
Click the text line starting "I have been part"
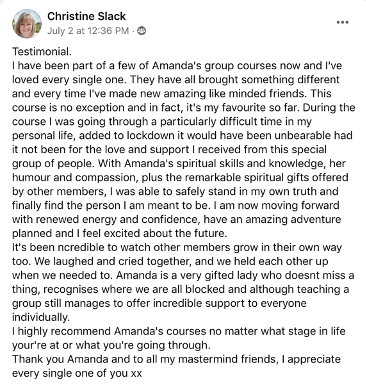[177, 66]
